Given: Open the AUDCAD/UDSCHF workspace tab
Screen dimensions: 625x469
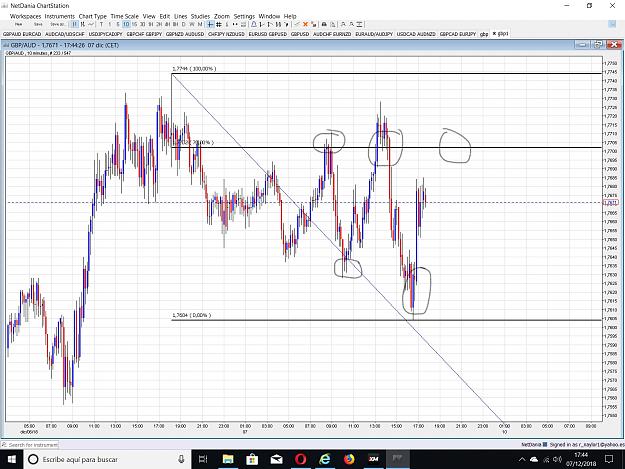Looking at the screenshot, I should [65, 34].
